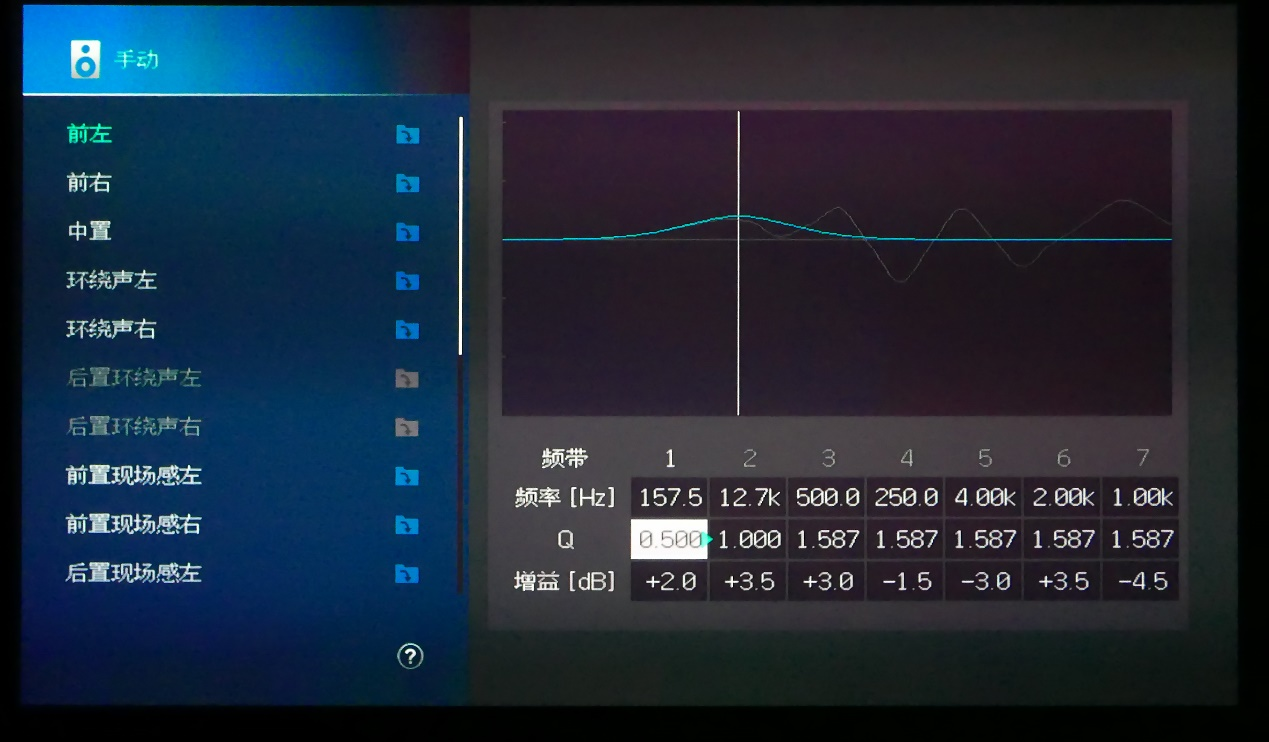This screenshot has width=1269, height=742.
Task: Select the 中置 center channel item
Action: 89,232
